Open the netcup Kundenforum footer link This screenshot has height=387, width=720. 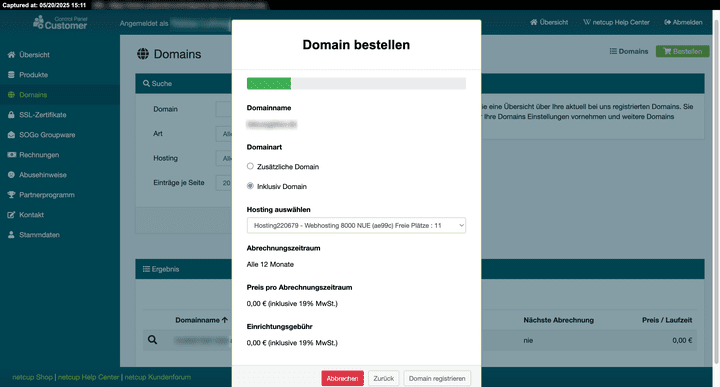coord(158,377)
